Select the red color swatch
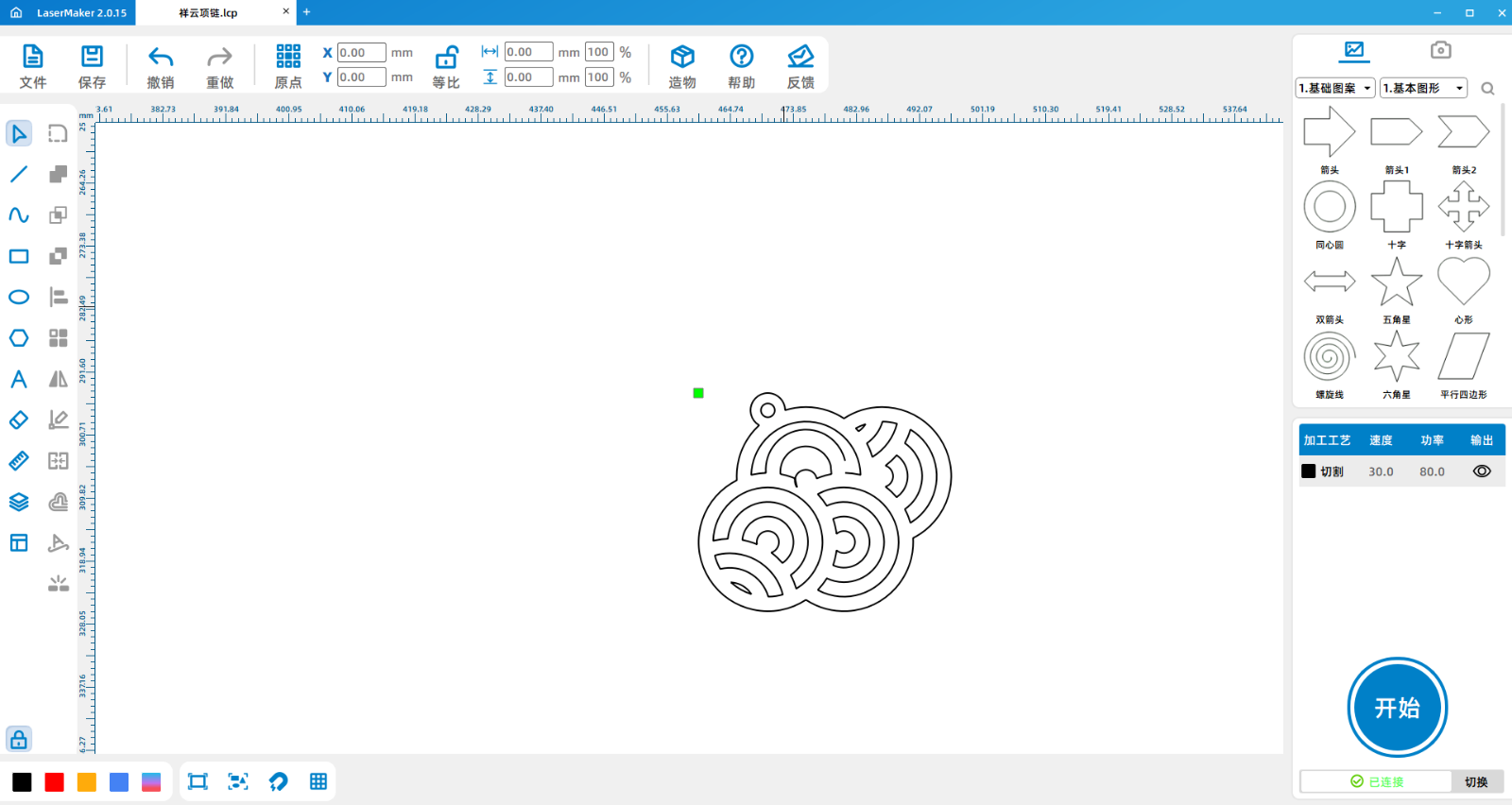 [x=55, y=782]
